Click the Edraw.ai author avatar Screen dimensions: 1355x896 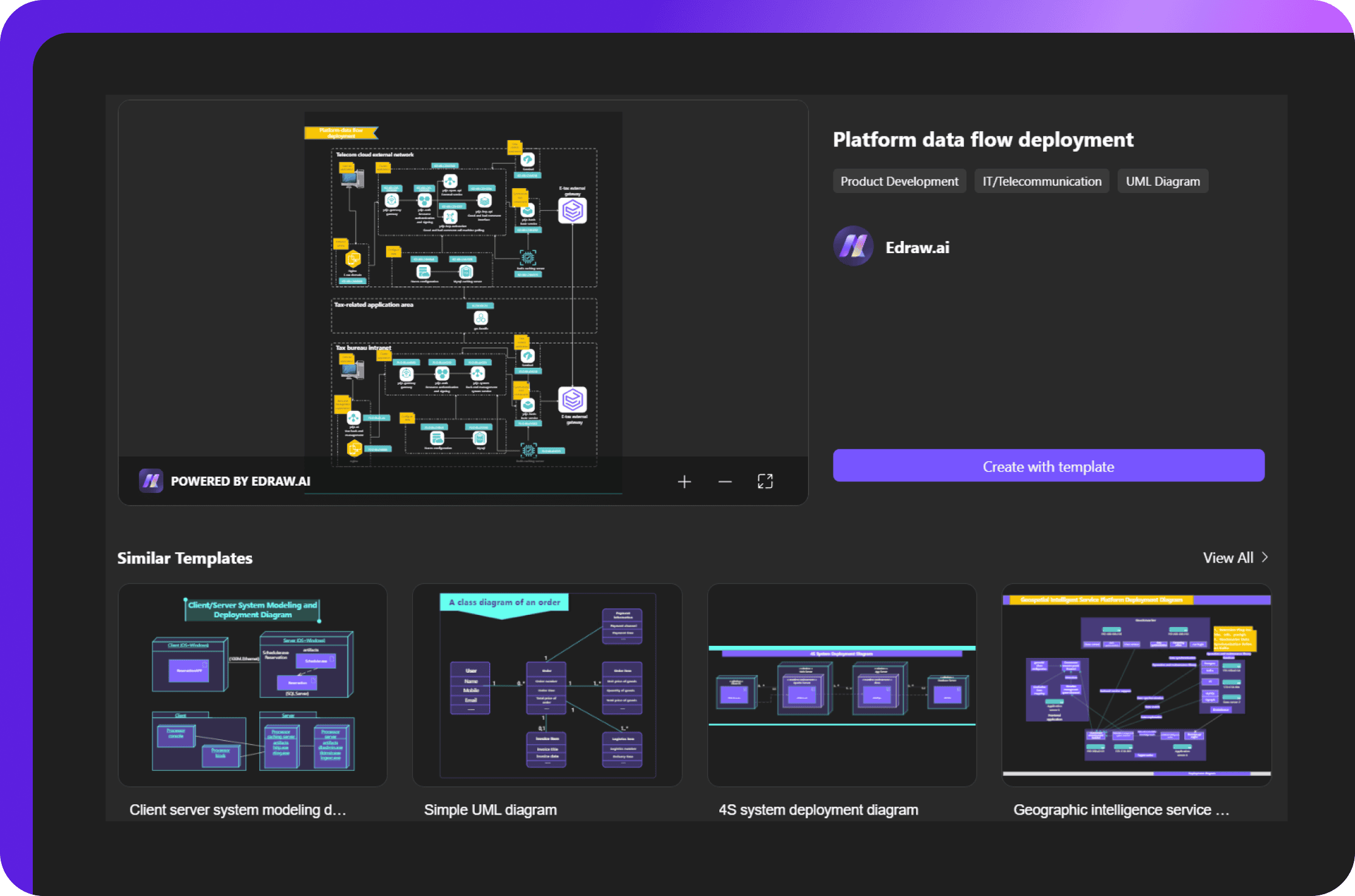(x=854, y=246)
